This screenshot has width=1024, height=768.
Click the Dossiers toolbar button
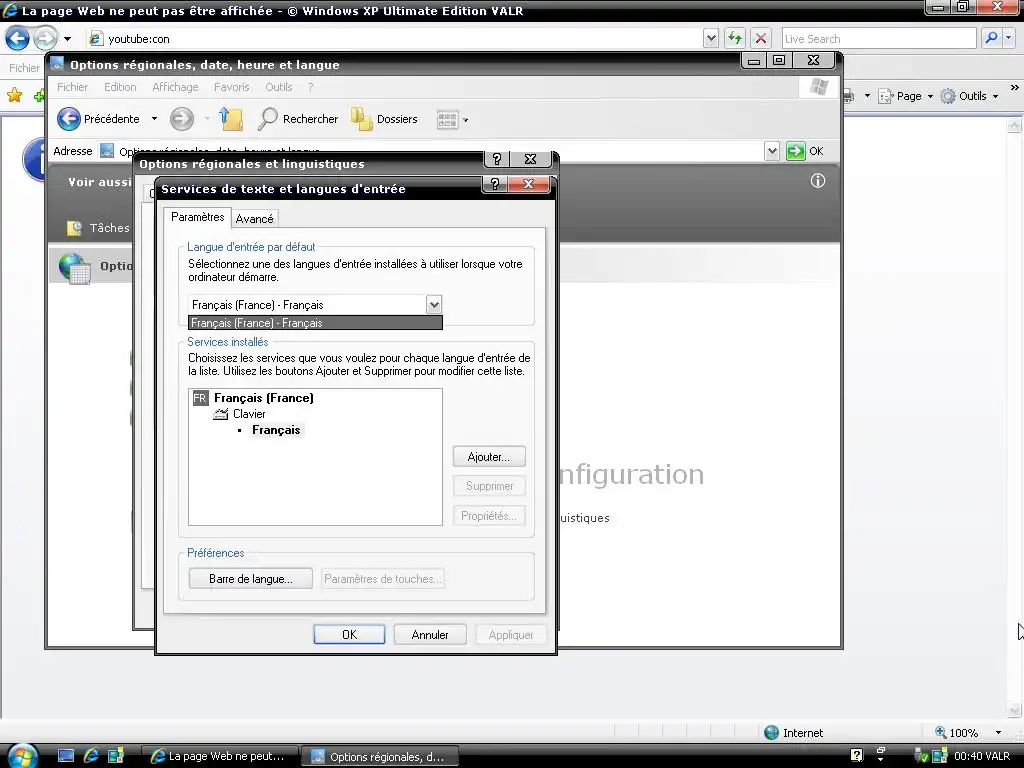pos(384,119)
